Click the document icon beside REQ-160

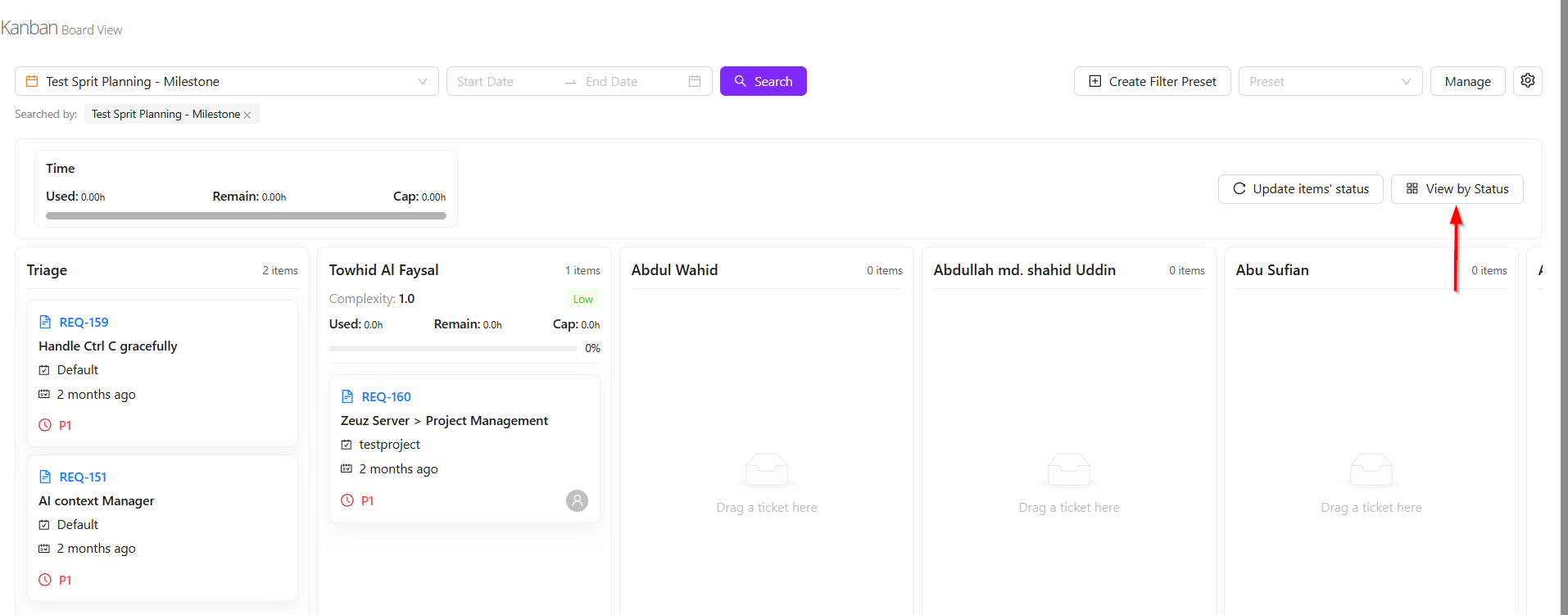(x=347, y=396)
